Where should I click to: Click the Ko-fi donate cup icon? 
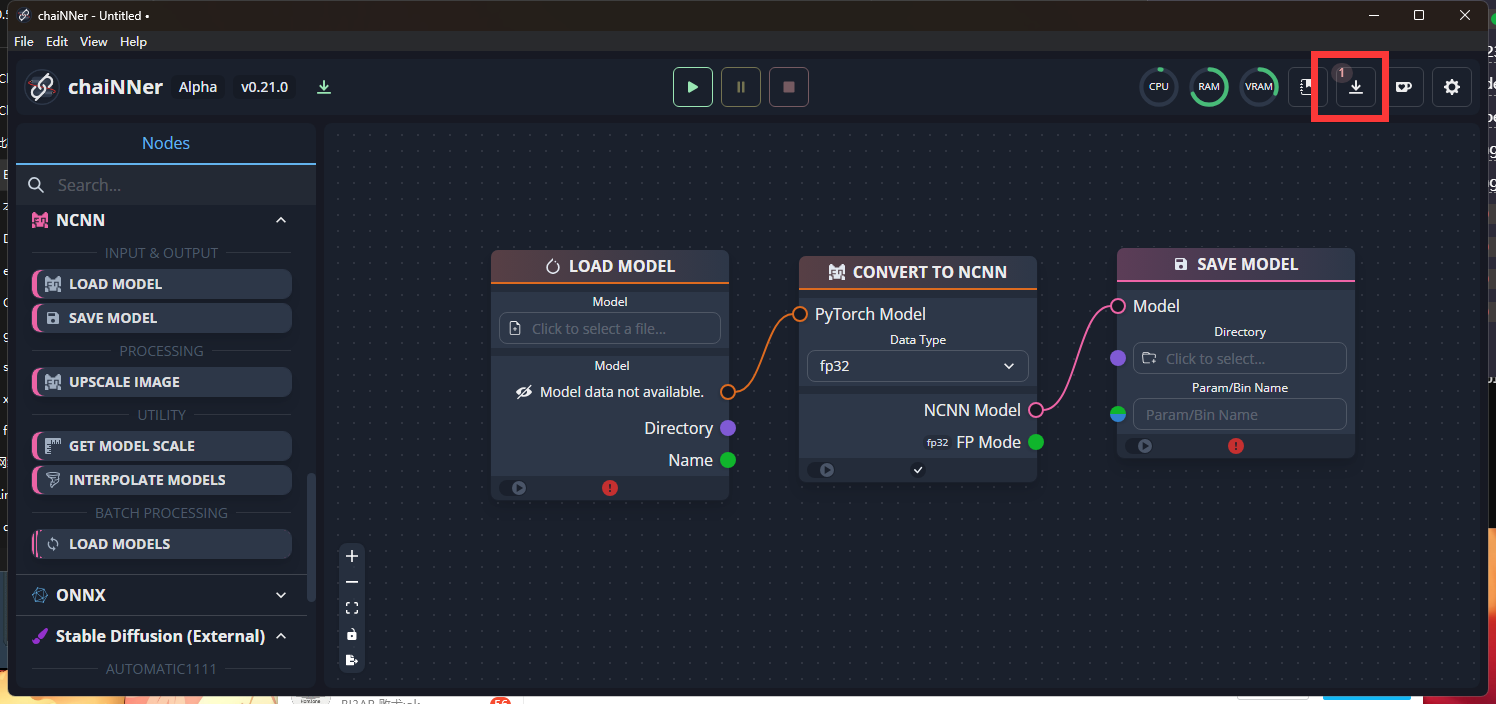[x=1404, y=87]
